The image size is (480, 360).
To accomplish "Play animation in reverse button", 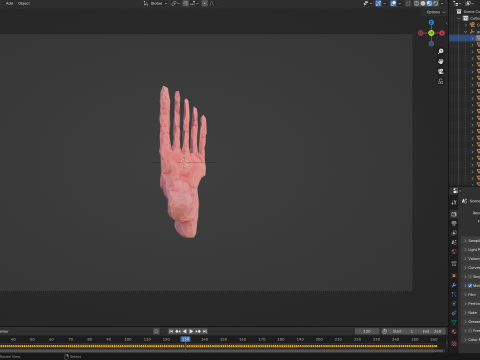I will (185, 331).
